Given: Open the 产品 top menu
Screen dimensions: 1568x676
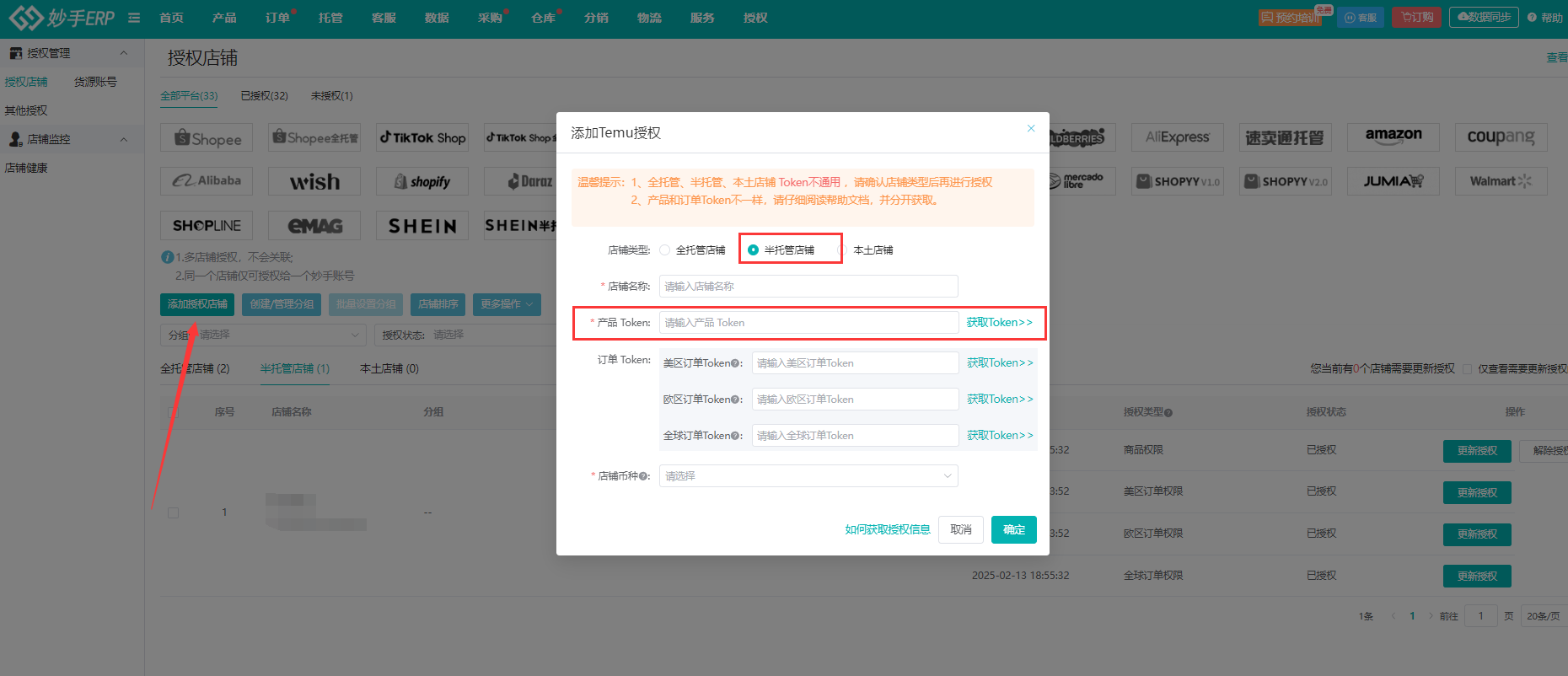Looking at the screenshot, I should [224, 18].
